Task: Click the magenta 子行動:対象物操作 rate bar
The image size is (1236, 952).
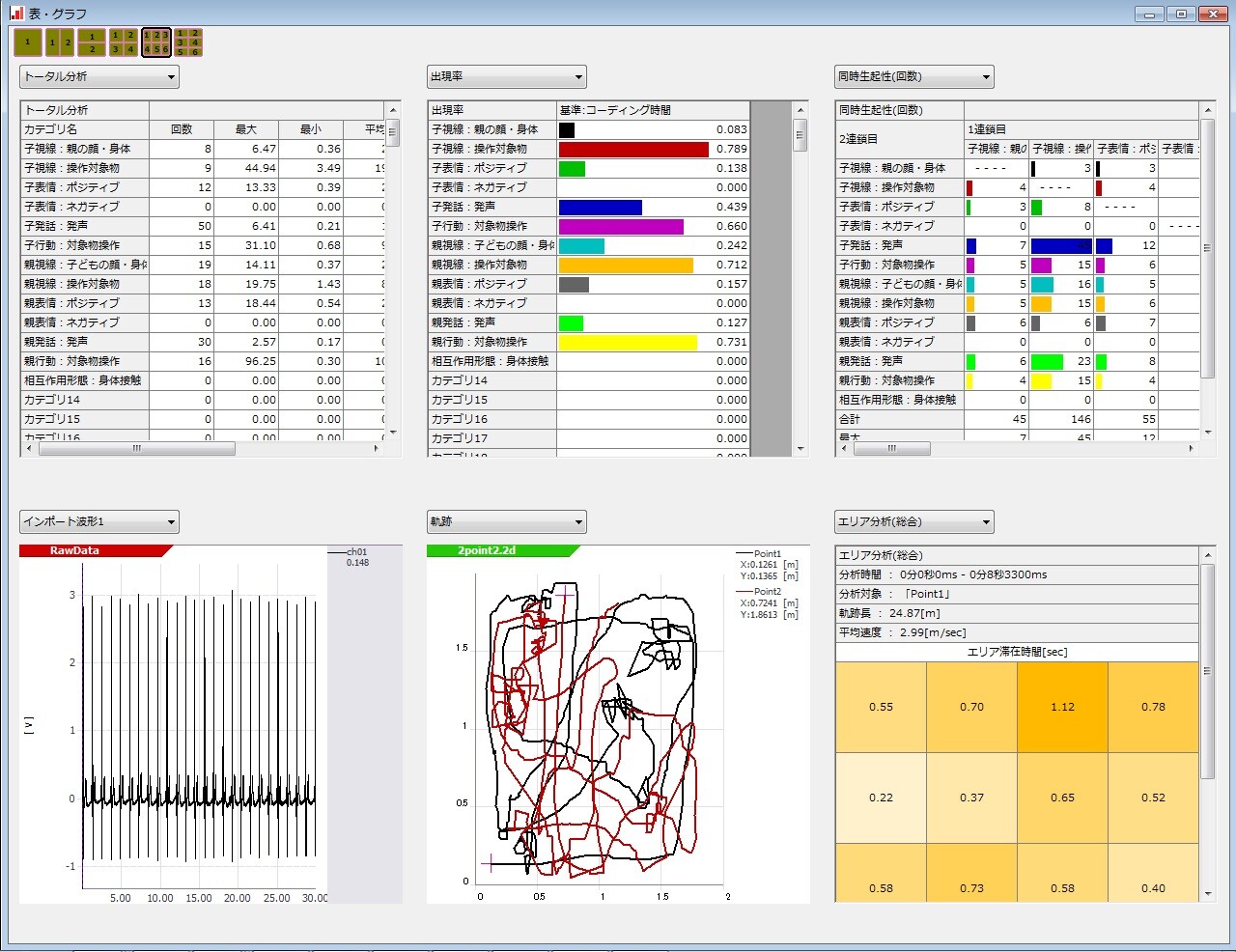Action: (621, 226)
